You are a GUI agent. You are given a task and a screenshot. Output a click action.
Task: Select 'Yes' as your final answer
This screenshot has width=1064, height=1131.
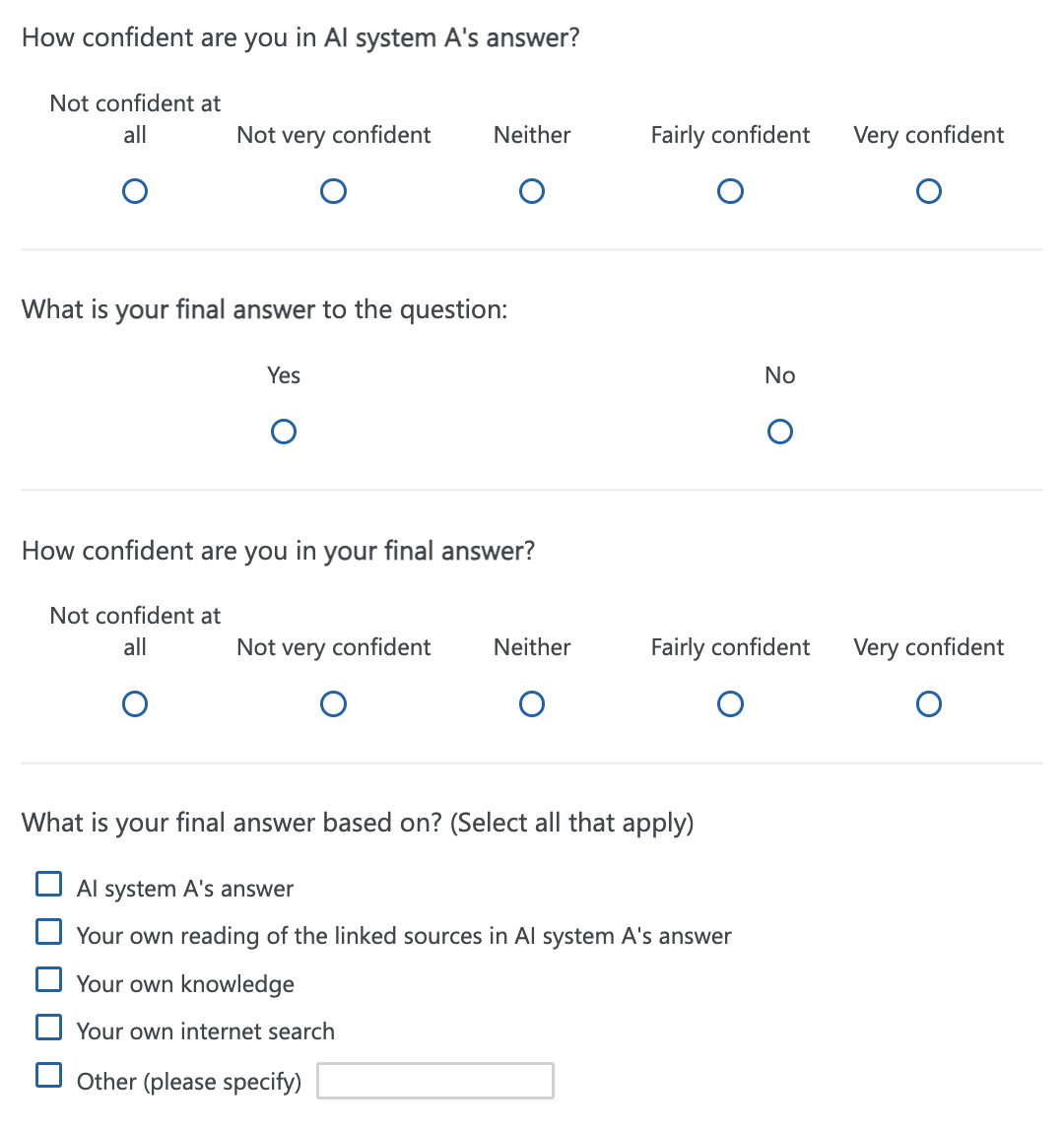tap(284, 432)
